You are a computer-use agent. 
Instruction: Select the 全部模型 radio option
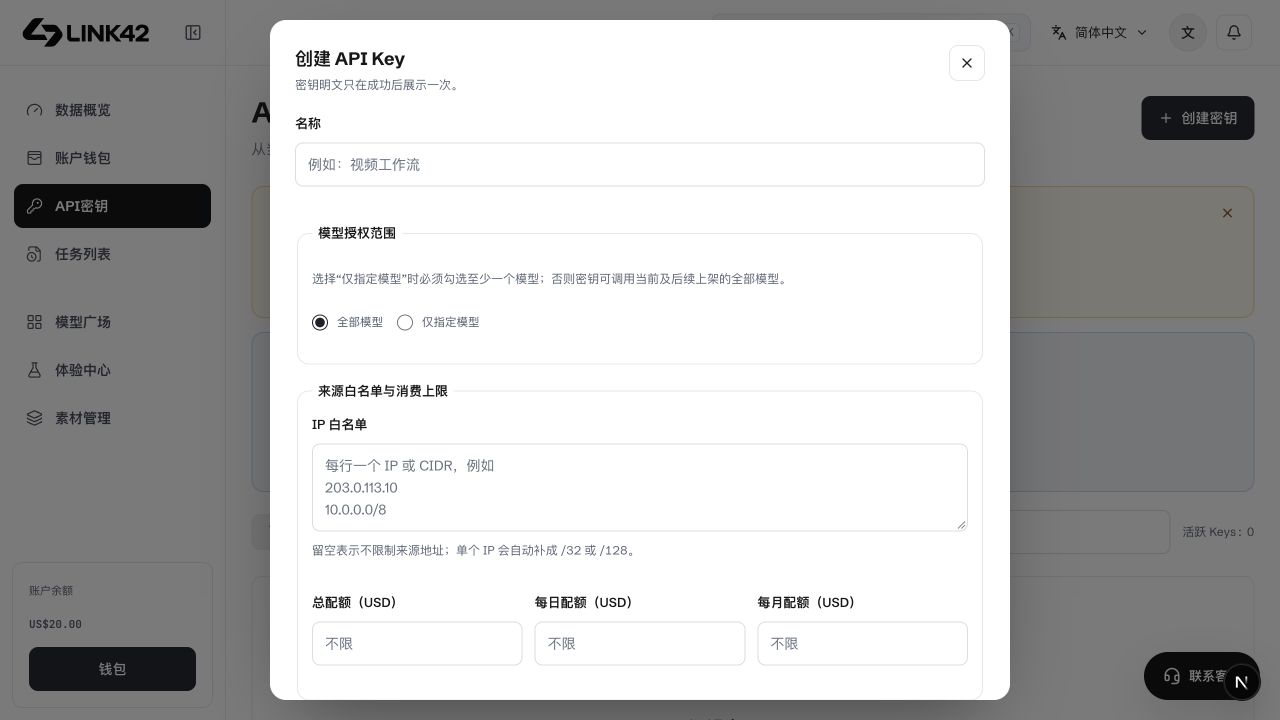click(x=320, y=322)
